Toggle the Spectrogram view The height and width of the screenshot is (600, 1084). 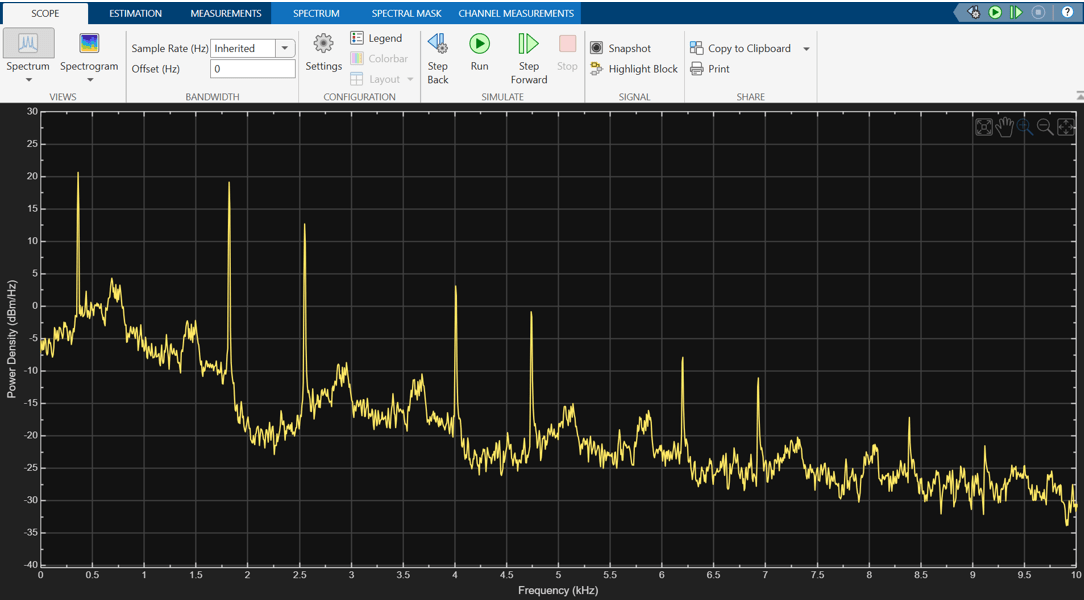[x=89, y=44]
